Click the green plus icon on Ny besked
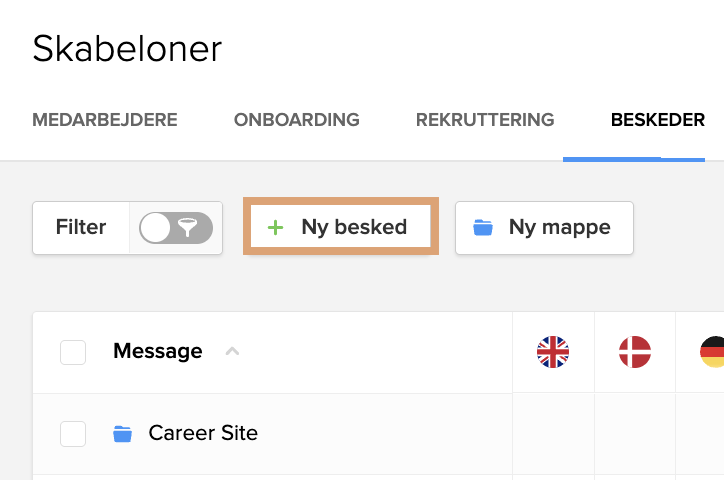The height and width of the screenshot is (480, 724). click(275, 228)
